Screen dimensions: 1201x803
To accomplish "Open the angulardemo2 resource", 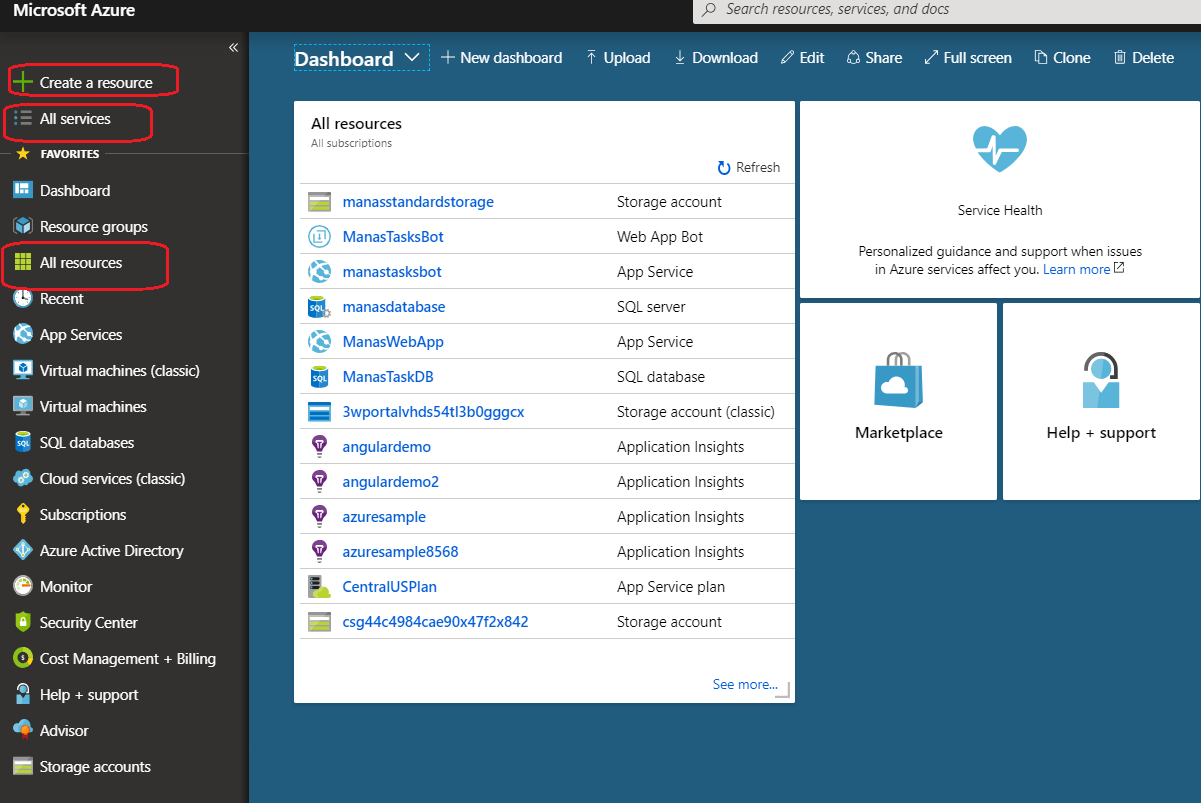I will pyautogui.click(x=391, y=482).
